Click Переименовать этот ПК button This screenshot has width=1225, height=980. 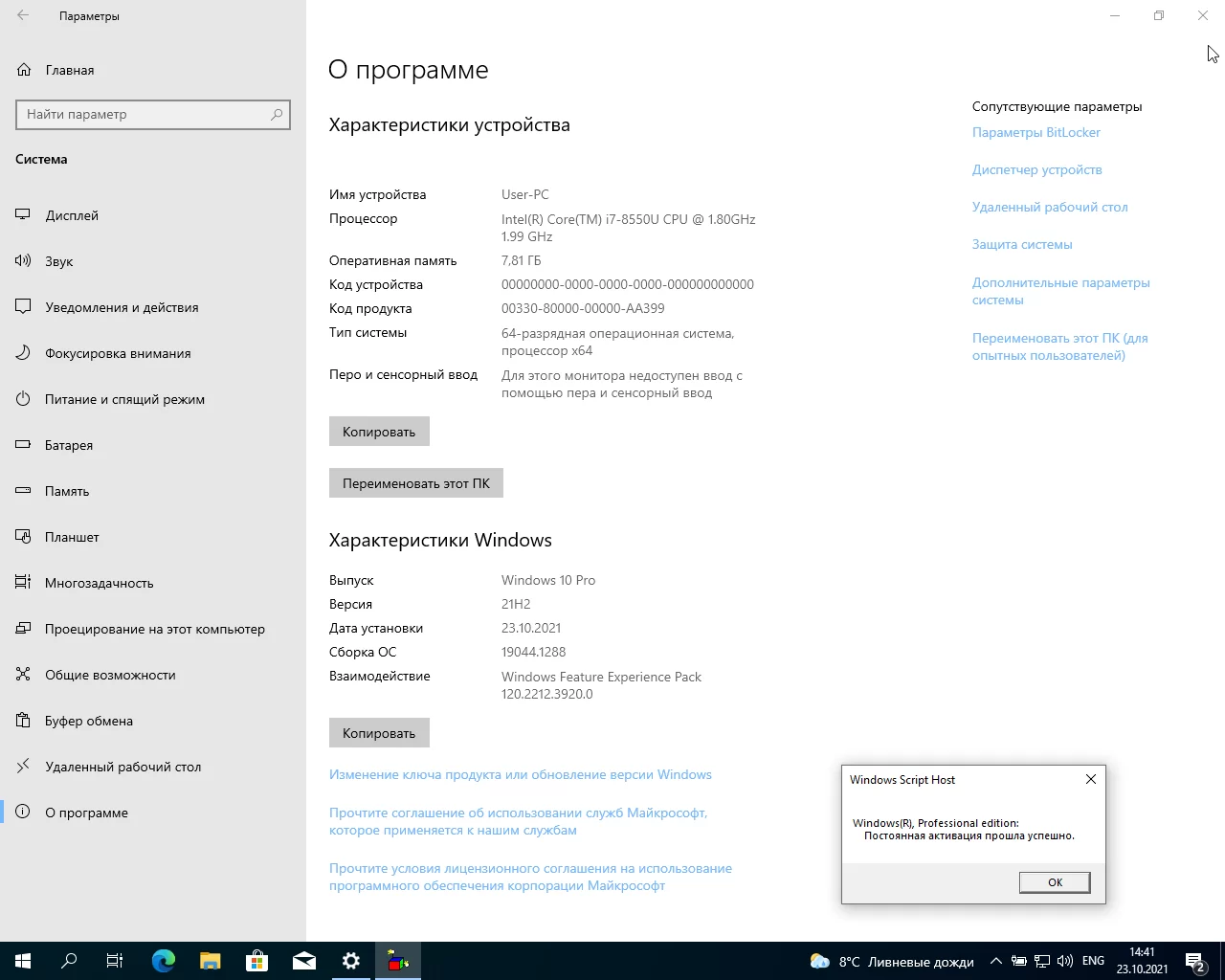[x=416, y=483]
